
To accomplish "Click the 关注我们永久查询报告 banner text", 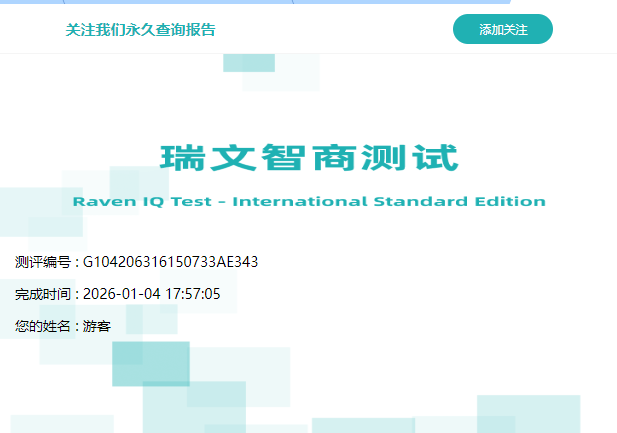I will [140, 30].
